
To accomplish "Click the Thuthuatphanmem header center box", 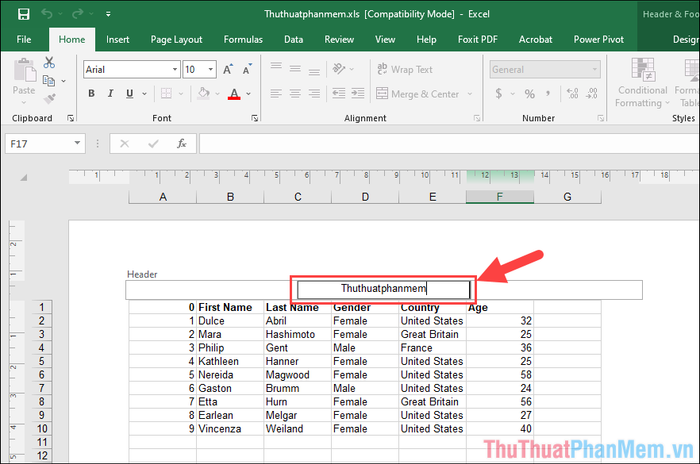I will pos(383,290).
